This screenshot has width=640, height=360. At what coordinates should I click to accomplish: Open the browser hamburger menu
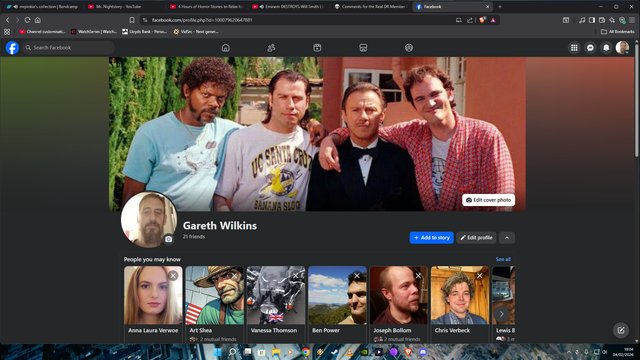point(632,20)
